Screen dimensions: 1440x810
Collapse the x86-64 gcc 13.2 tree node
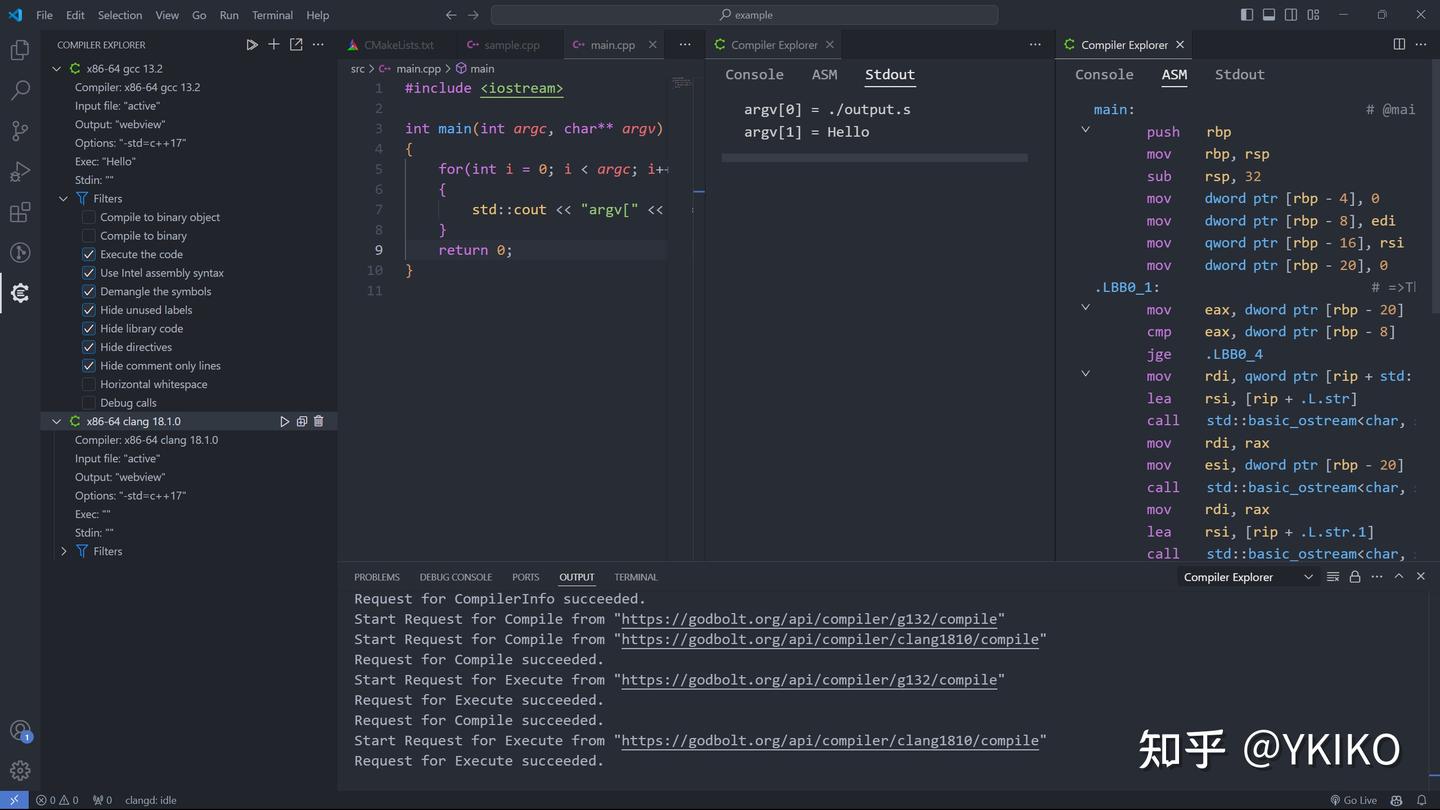(x=57, y=69)
